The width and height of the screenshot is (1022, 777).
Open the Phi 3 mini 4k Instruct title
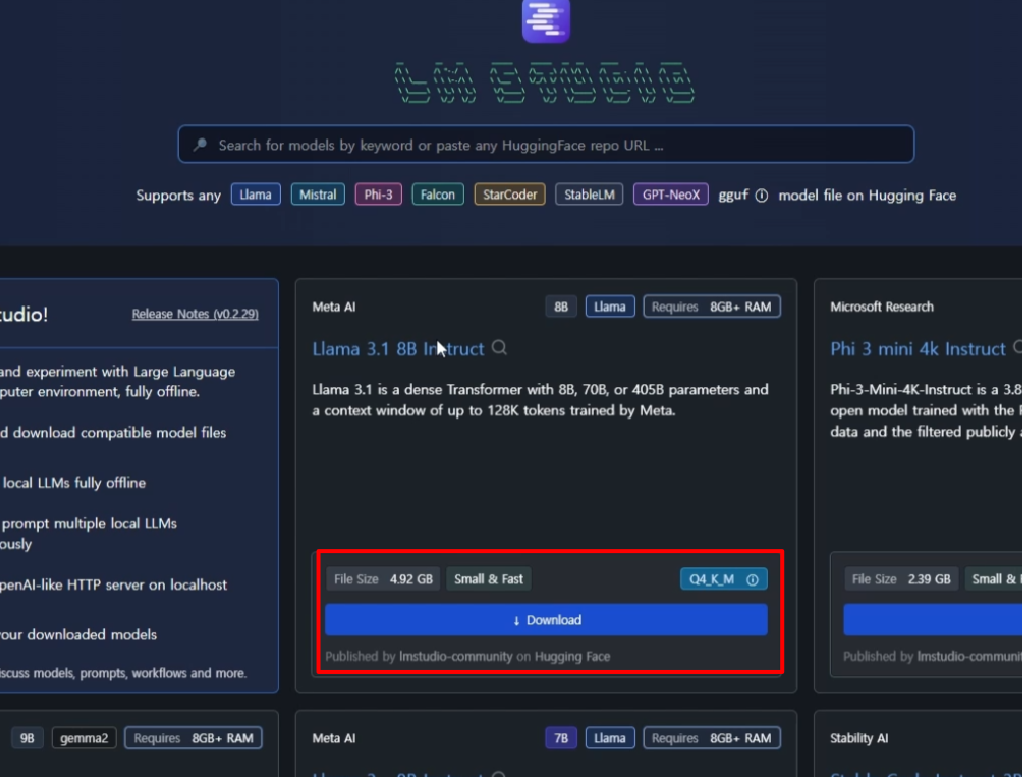point(918,349)
